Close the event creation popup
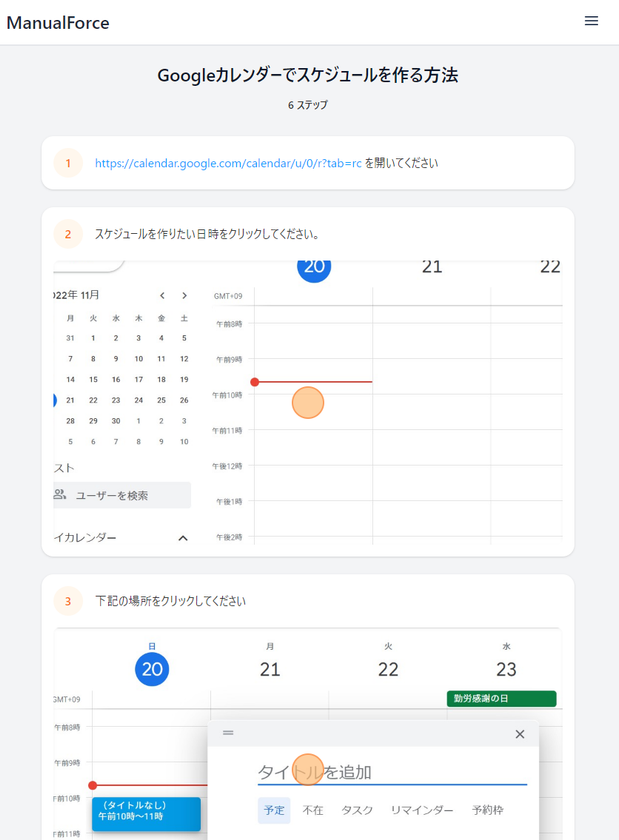Image resolution: width=619 pixels, height=840 pixels. coord(519,734)
